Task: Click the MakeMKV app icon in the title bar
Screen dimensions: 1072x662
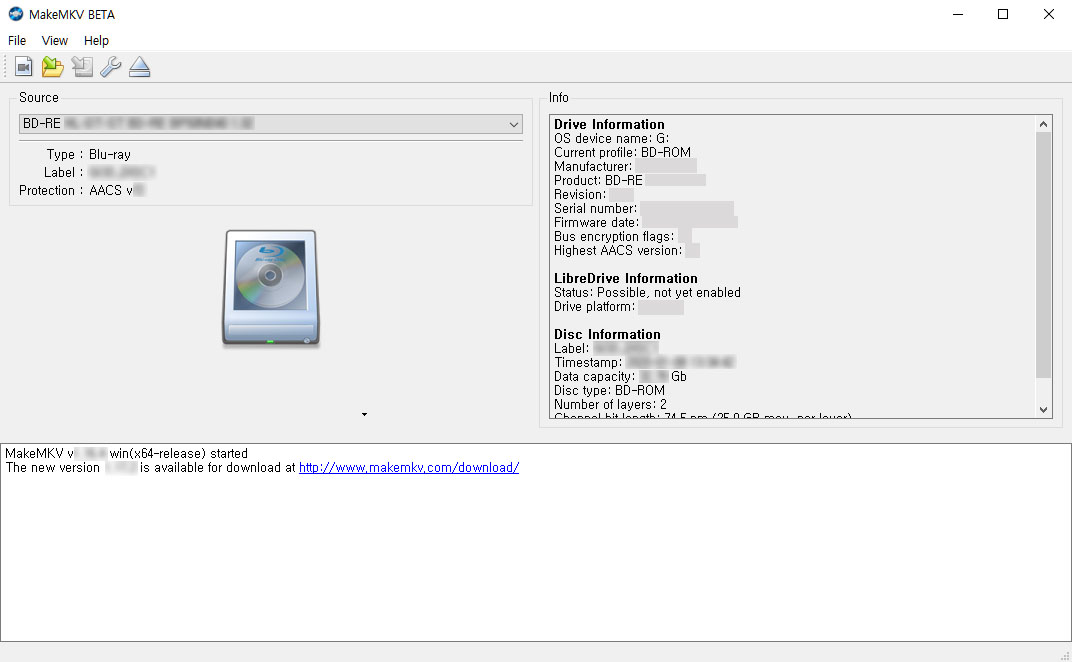Action: (x=16, y=14)
